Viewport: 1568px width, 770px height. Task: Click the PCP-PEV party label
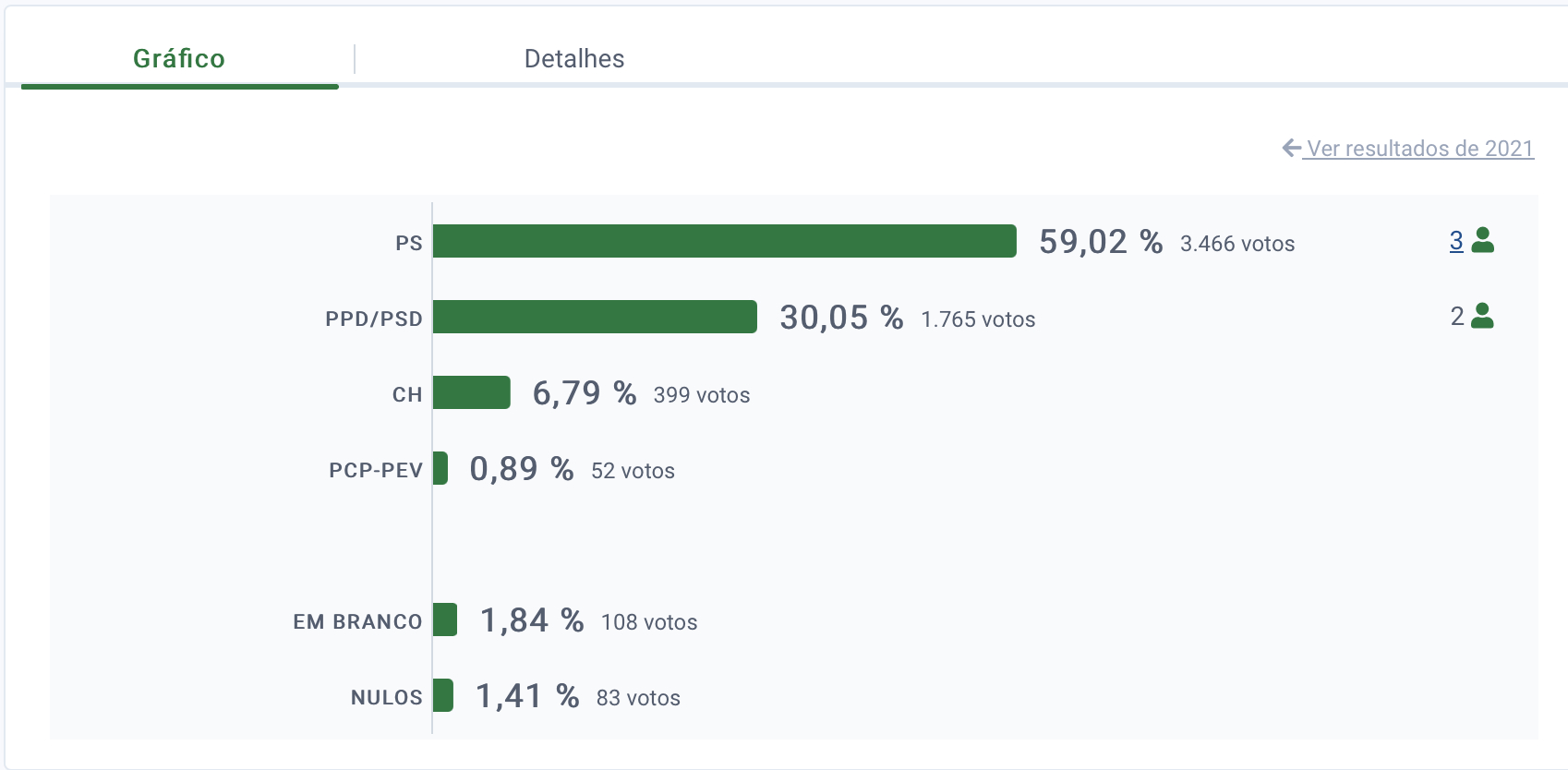pos(376,471)
